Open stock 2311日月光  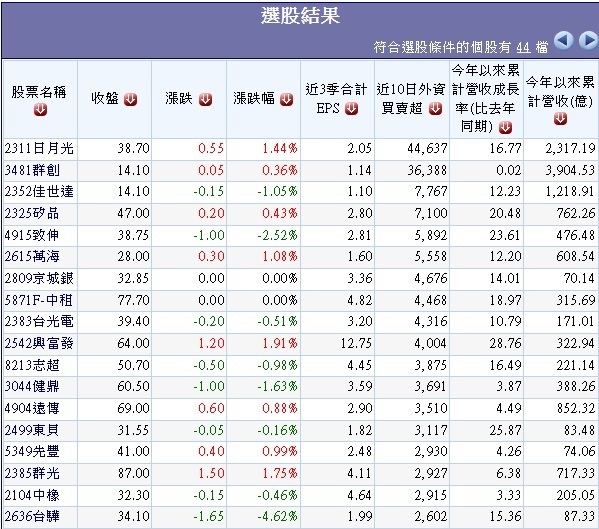pyautogui.click(x=39, y=148)
